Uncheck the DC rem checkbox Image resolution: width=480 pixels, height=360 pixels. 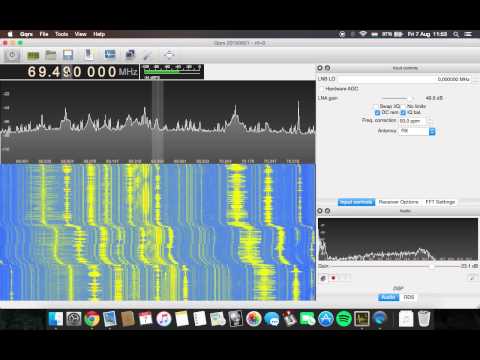[x=377, y=112]
